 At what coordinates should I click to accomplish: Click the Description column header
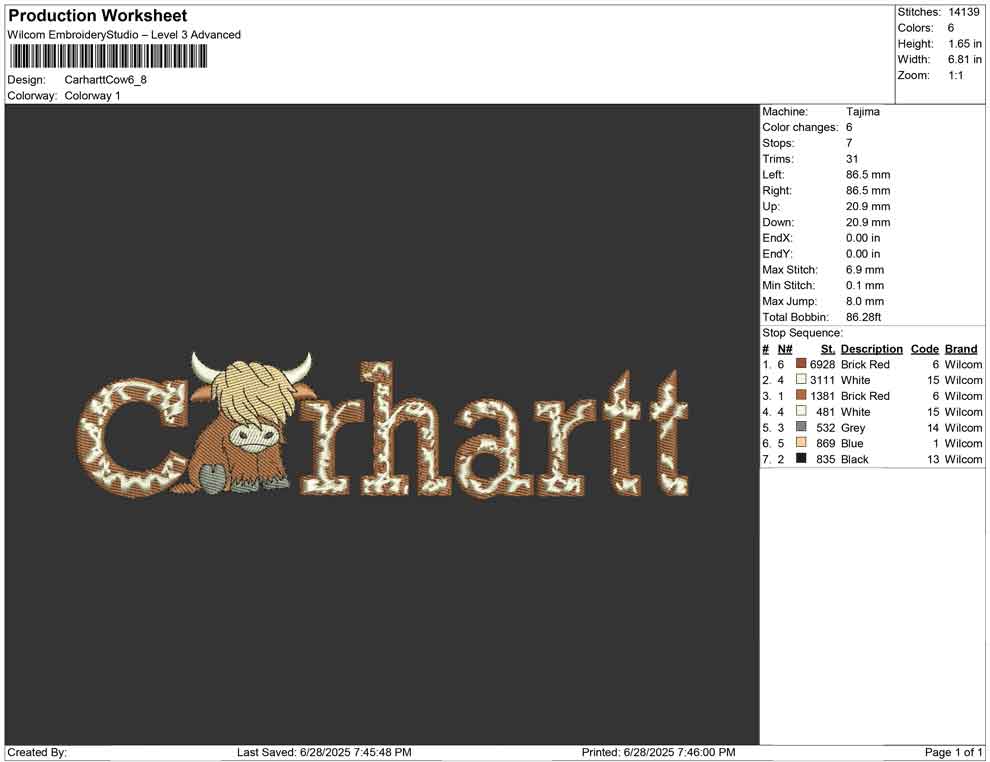(x=871, y=348)
